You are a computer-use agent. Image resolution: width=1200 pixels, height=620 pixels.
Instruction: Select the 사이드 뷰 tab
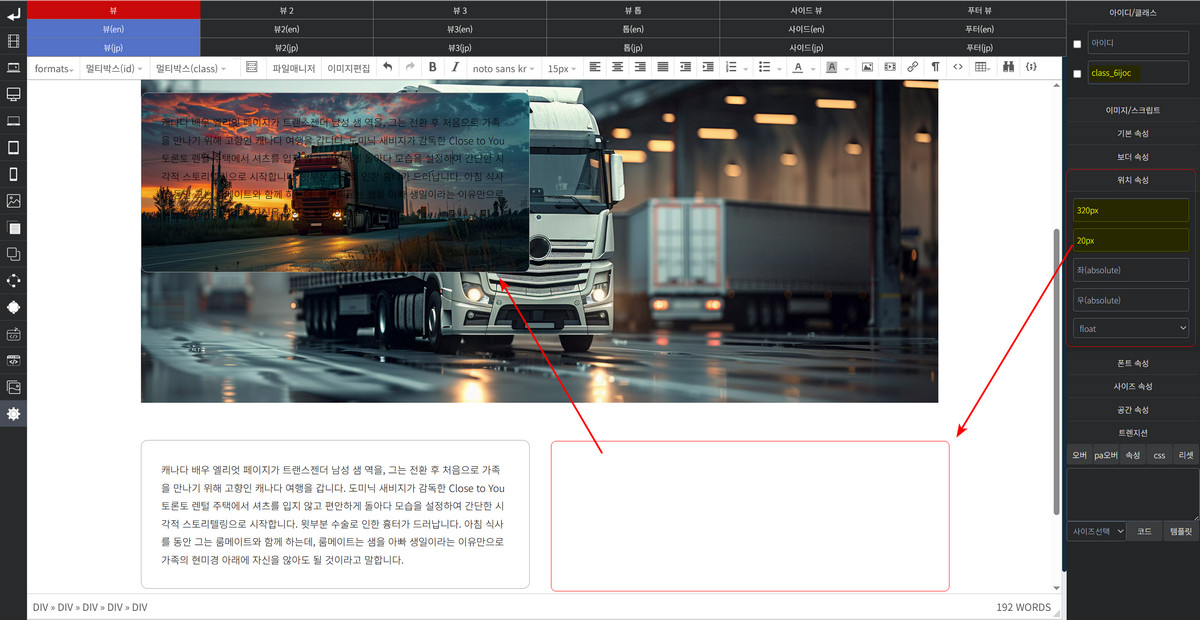(x=806, y=9)
